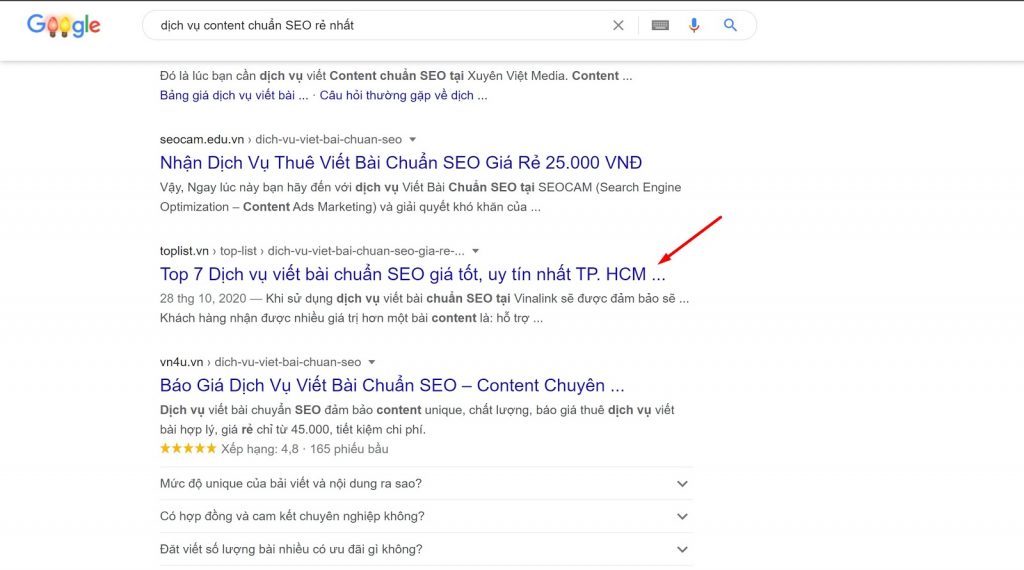The width and height of the screenshot is (1024, 570).
Task: Open the dropdown arrow beside the seocam.edu.vn URL
Action: 413,140
